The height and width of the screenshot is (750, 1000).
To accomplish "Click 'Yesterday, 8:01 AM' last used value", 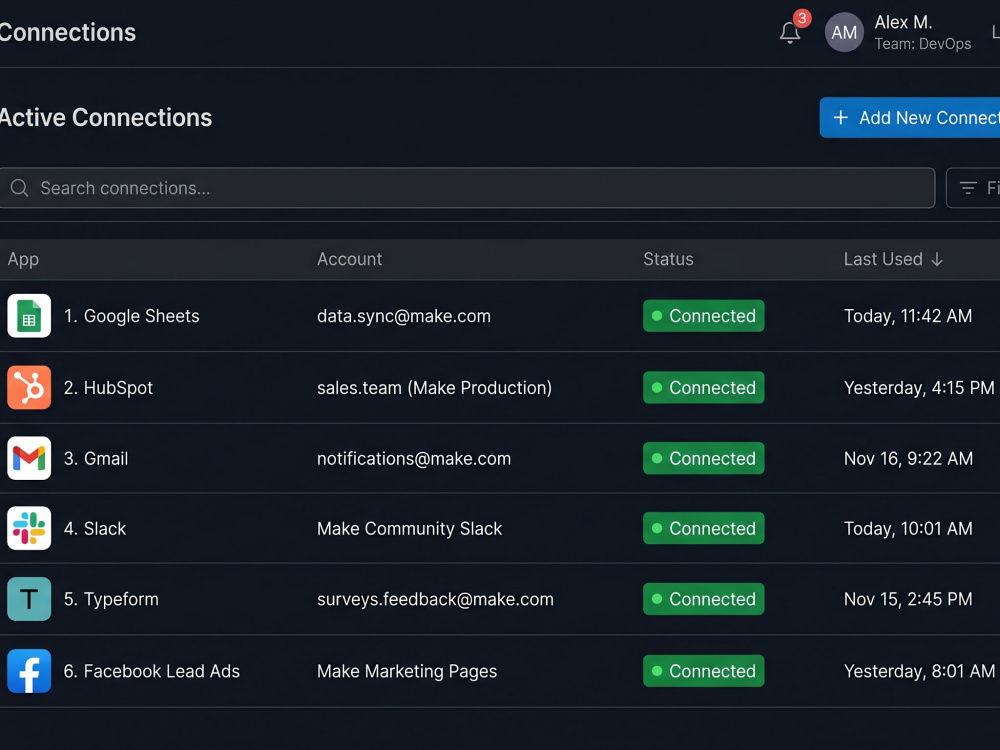I will (x=919, y=671).
